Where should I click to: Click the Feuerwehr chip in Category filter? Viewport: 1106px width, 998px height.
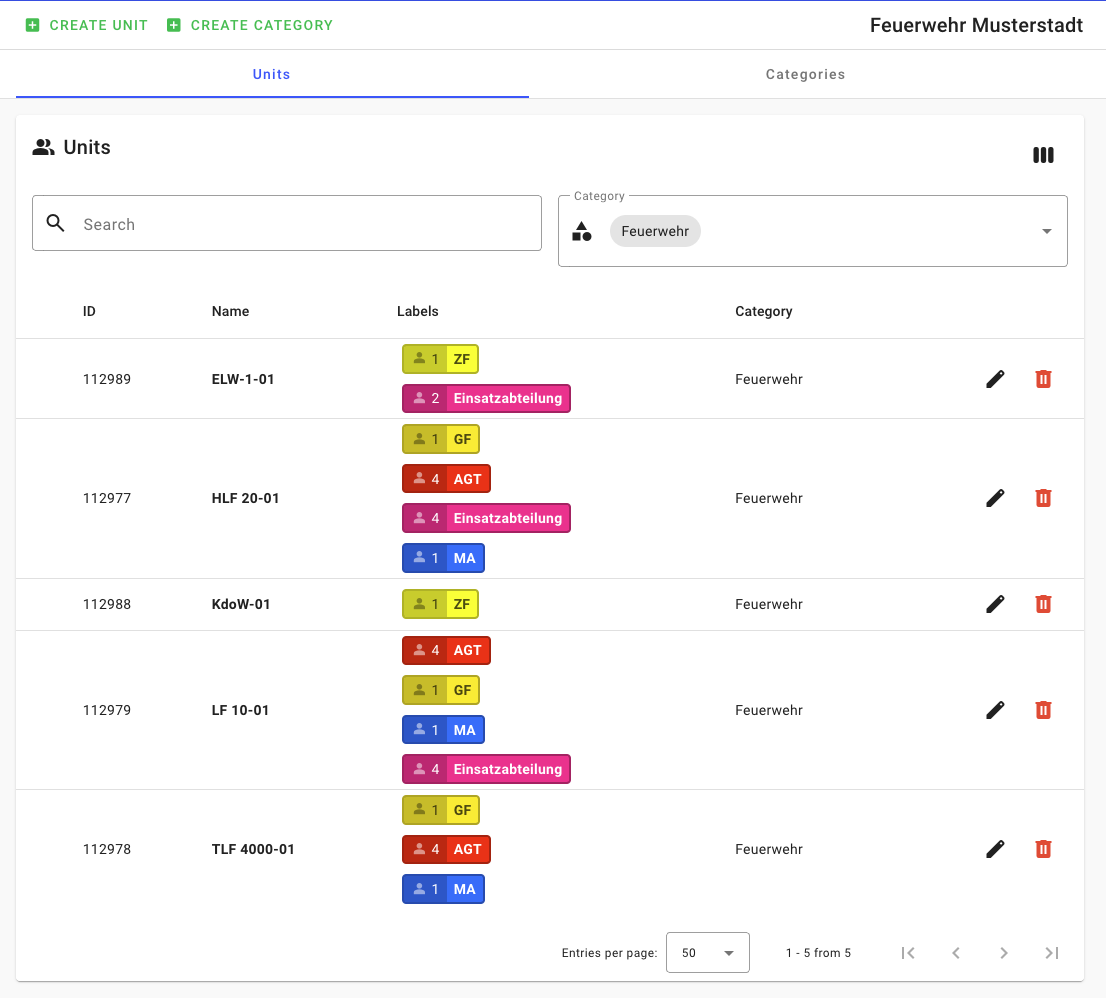click(655, 231)
